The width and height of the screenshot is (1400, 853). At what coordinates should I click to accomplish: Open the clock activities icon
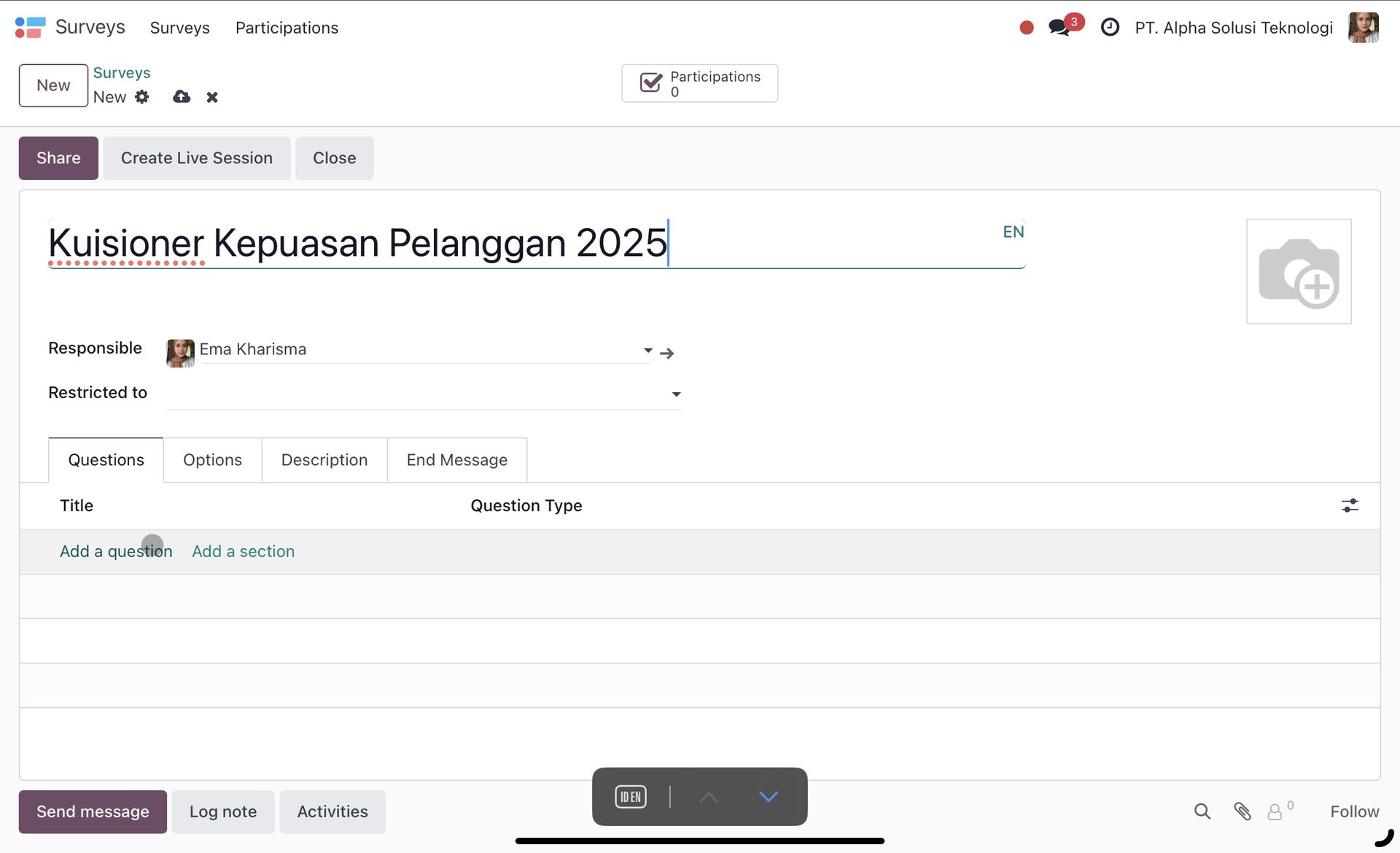pyautogui.click(x=1110, y=28)
